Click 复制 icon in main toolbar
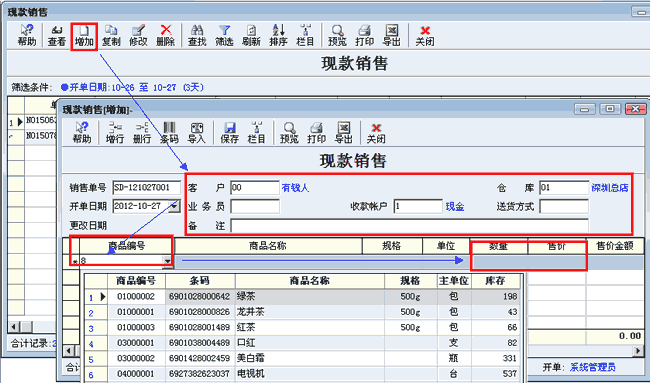Image resolution: width=650 pixels, height=383 pixels. (111, 35)
